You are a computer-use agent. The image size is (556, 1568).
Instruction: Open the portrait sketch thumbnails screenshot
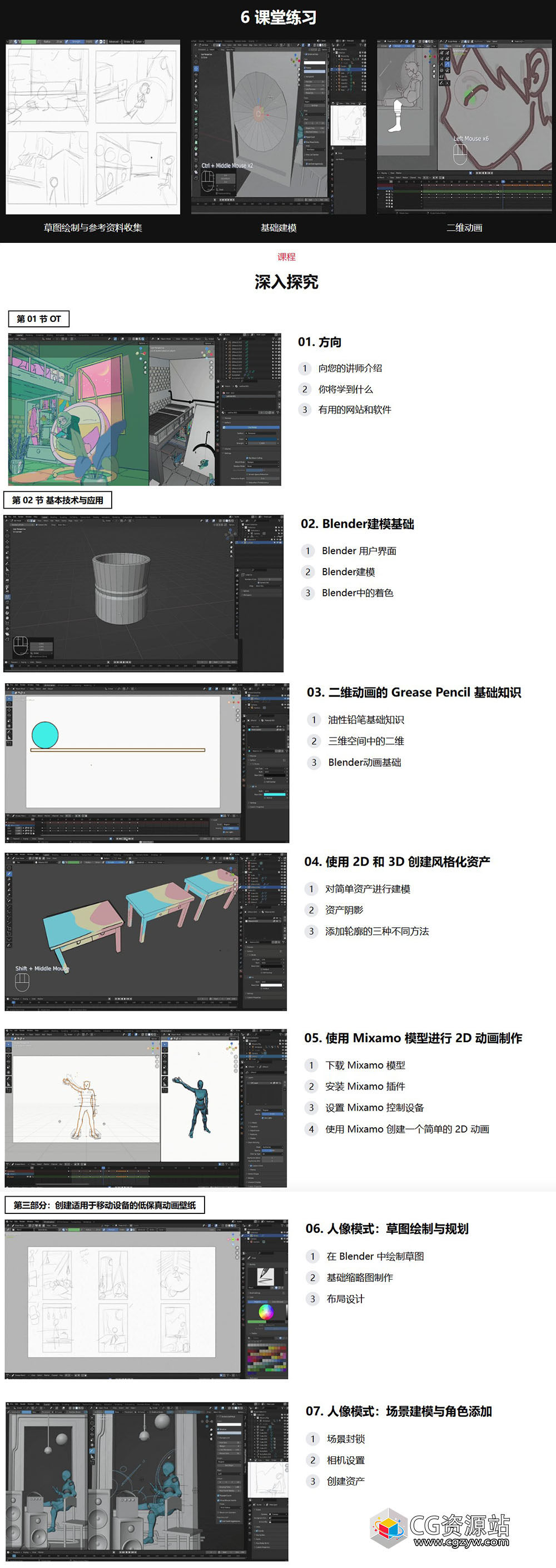click(146, 1299)
